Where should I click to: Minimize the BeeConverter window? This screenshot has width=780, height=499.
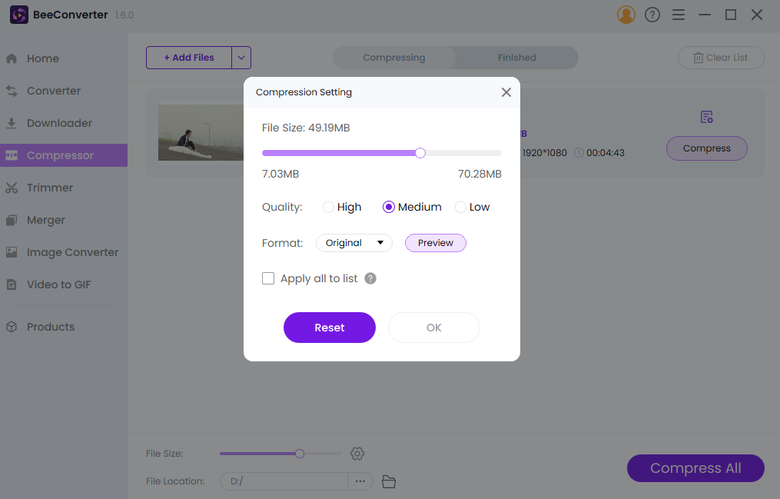(704, 15)
